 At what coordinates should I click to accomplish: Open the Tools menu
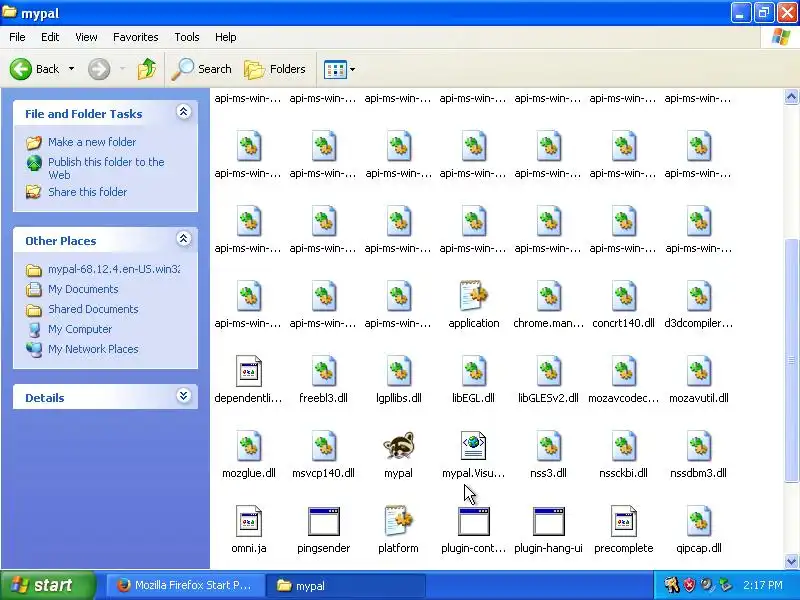187,37
